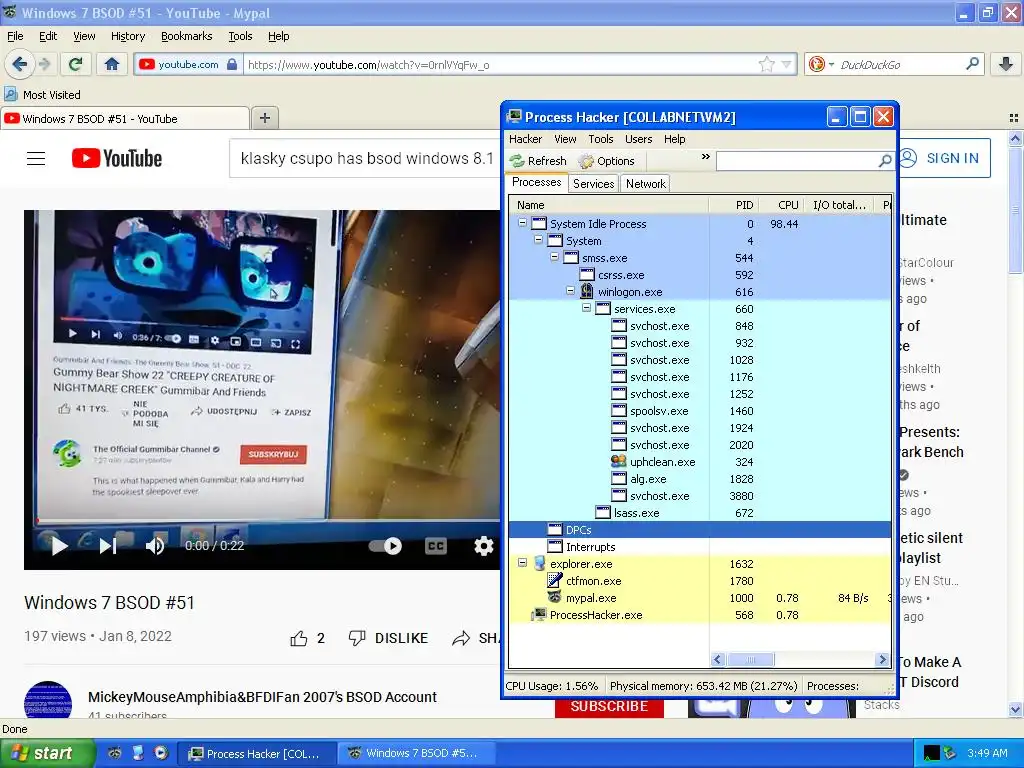The image size is (1024, 768).
Task: Open Process Hacker View menu
Action: (565, 139)
